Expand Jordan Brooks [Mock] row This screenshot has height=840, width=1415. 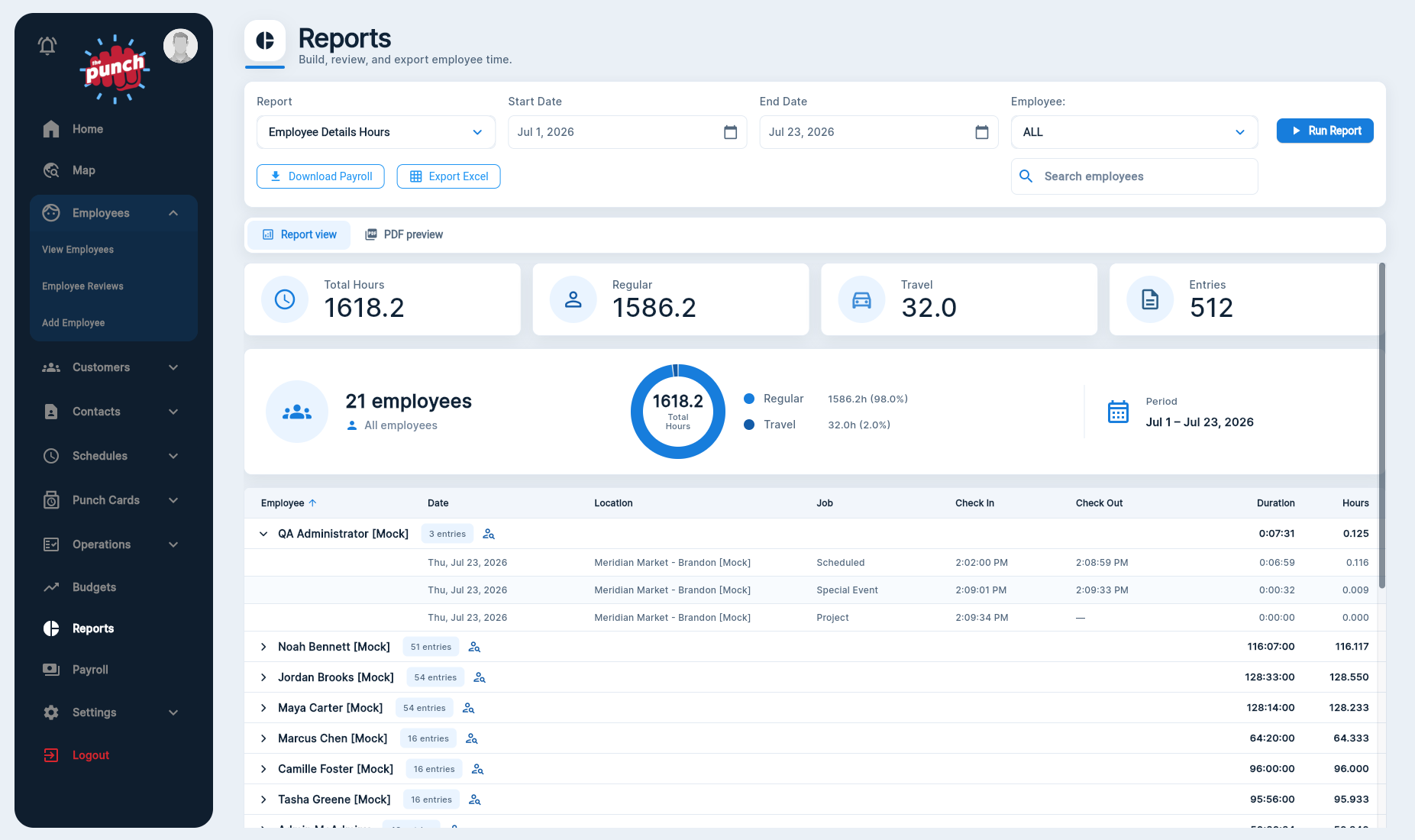(x=263, y=677)
